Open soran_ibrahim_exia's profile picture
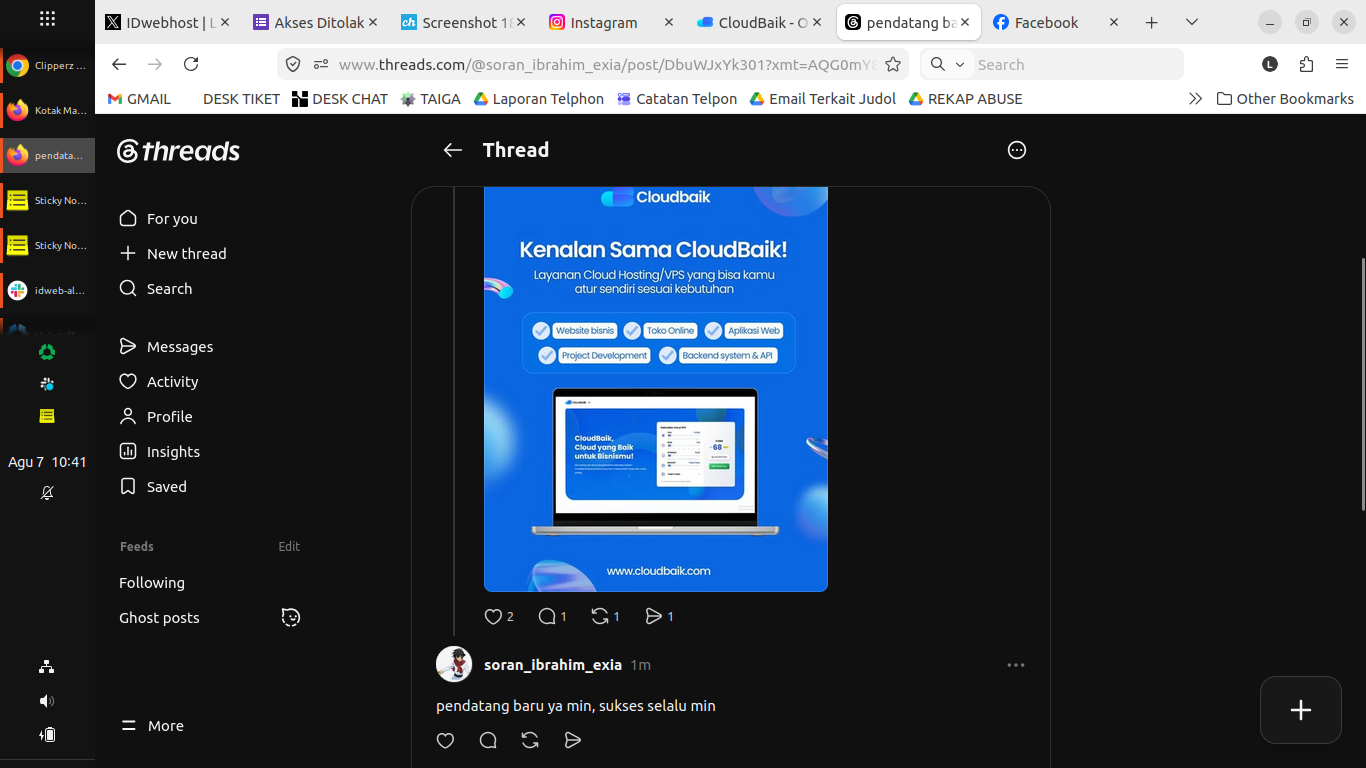1366x768 pixels. (x=454, y=665)
